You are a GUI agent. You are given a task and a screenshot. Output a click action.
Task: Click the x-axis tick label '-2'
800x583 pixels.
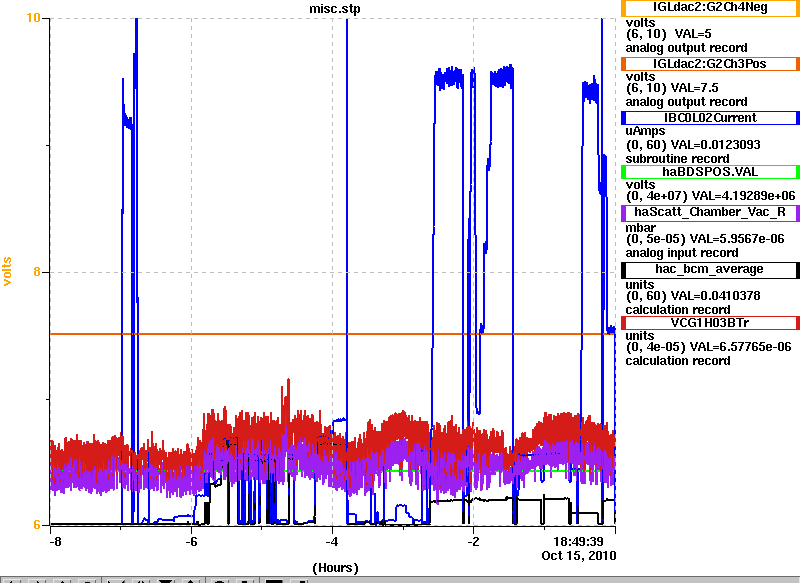[x=473, y=542]
